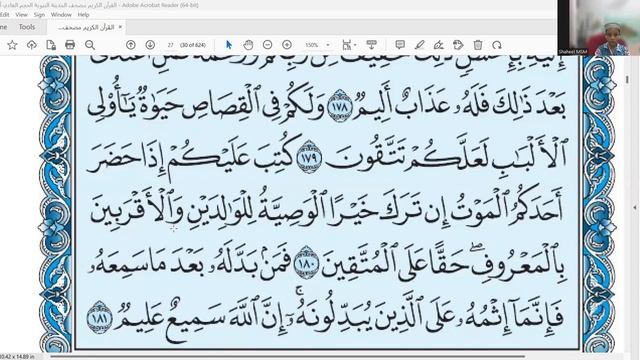Click the '(30 of 624)' page count text
The height and width of the screenshot is (360, 640).
[x=193, y=45]
